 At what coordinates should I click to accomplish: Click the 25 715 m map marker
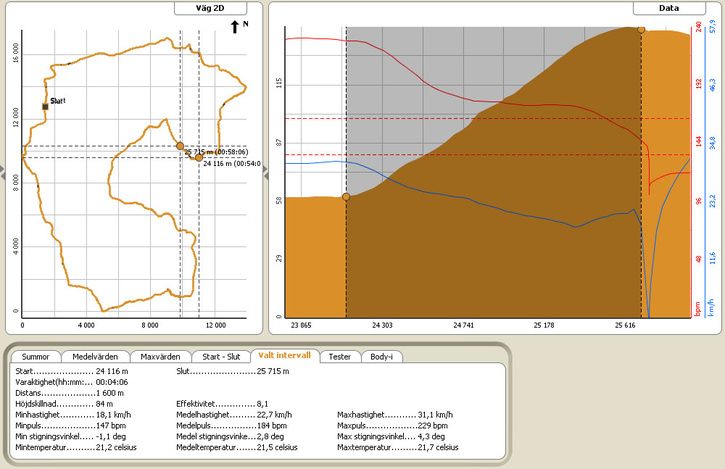click(x=180, y=146)
